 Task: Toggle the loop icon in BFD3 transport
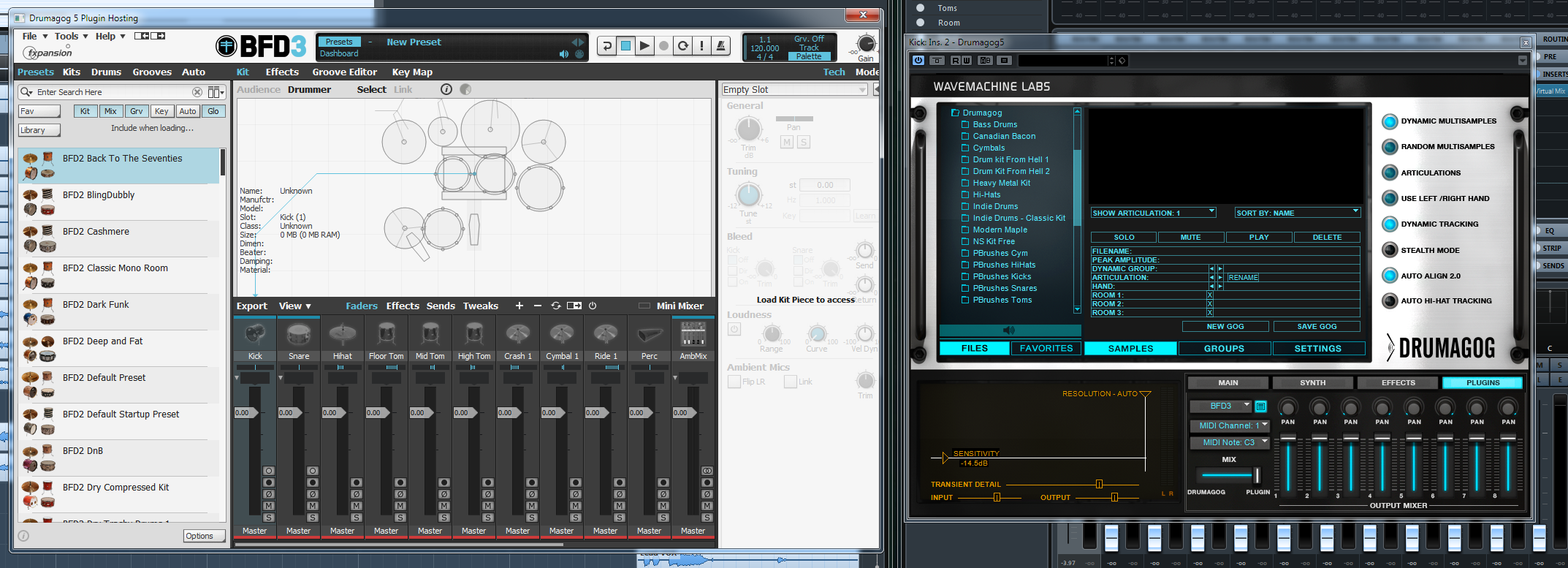click(682, 46)
